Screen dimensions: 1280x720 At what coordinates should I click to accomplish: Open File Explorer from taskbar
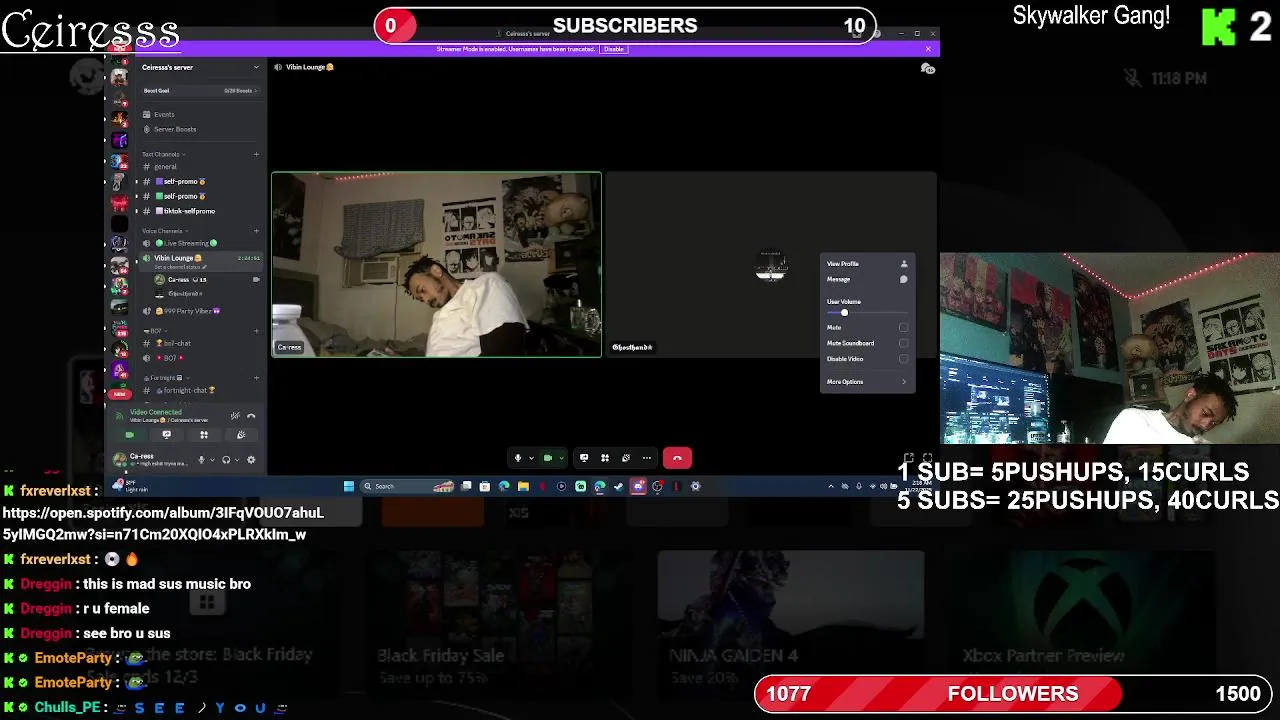point(523,486)
